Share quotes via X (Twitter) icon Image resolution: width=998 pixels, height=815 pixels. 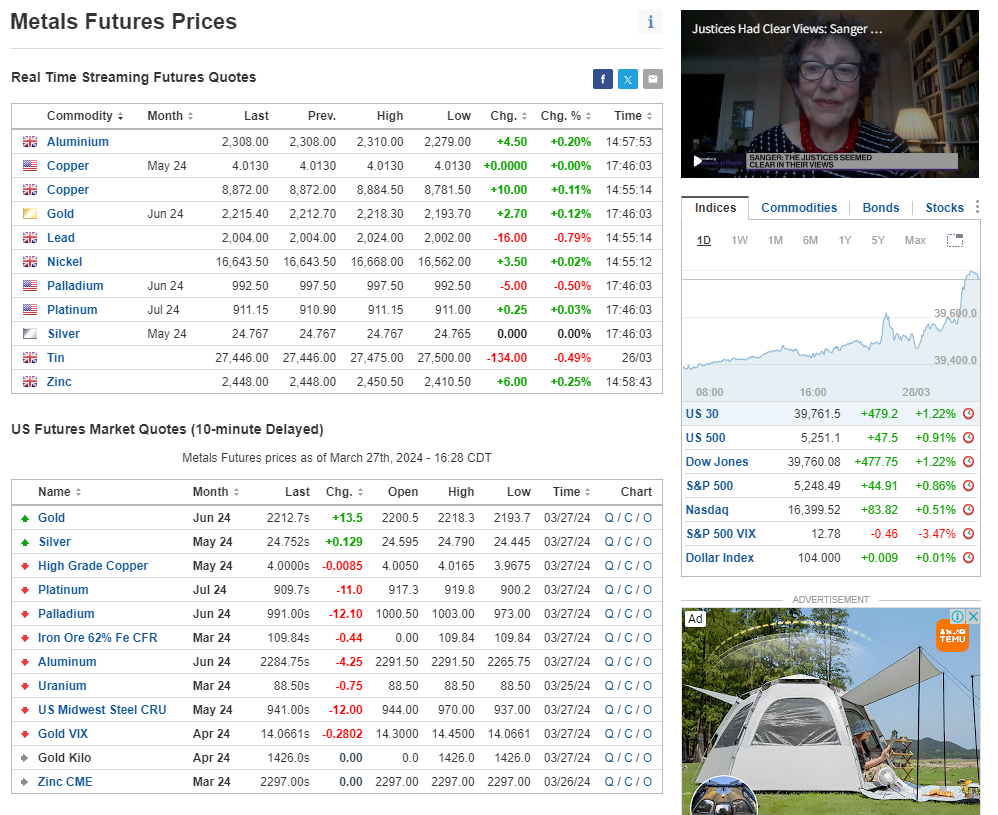(628, 79)
